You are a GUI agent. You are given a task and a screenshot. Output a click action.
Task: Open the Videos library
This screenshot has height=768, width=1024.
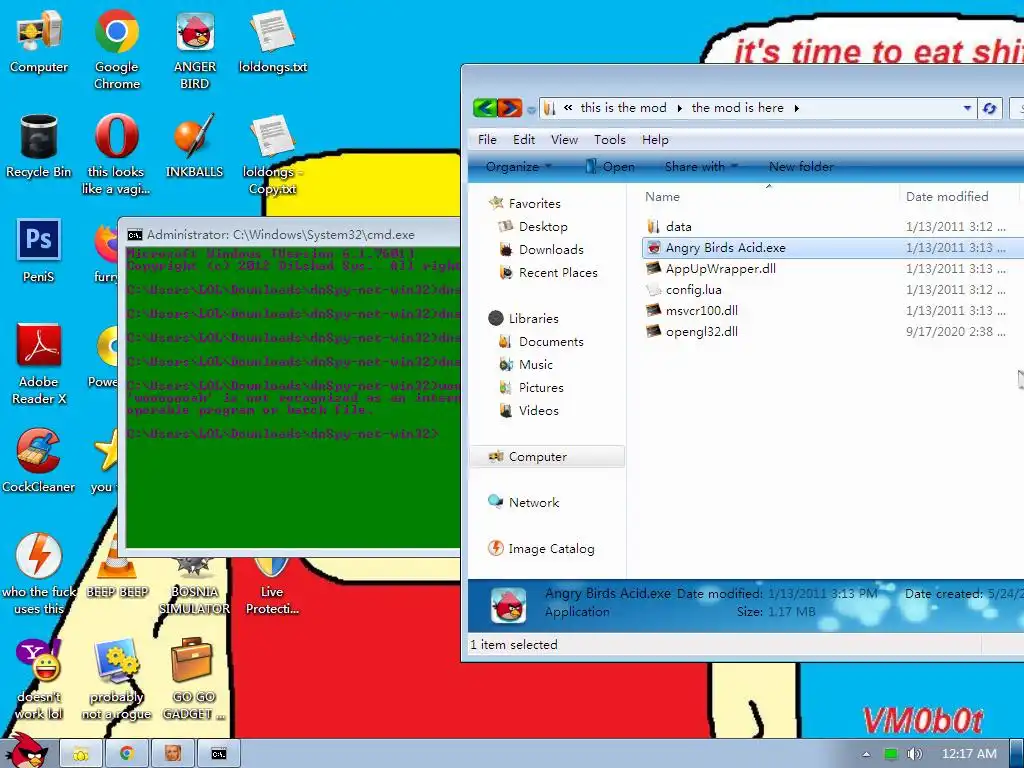coord(529,410)
